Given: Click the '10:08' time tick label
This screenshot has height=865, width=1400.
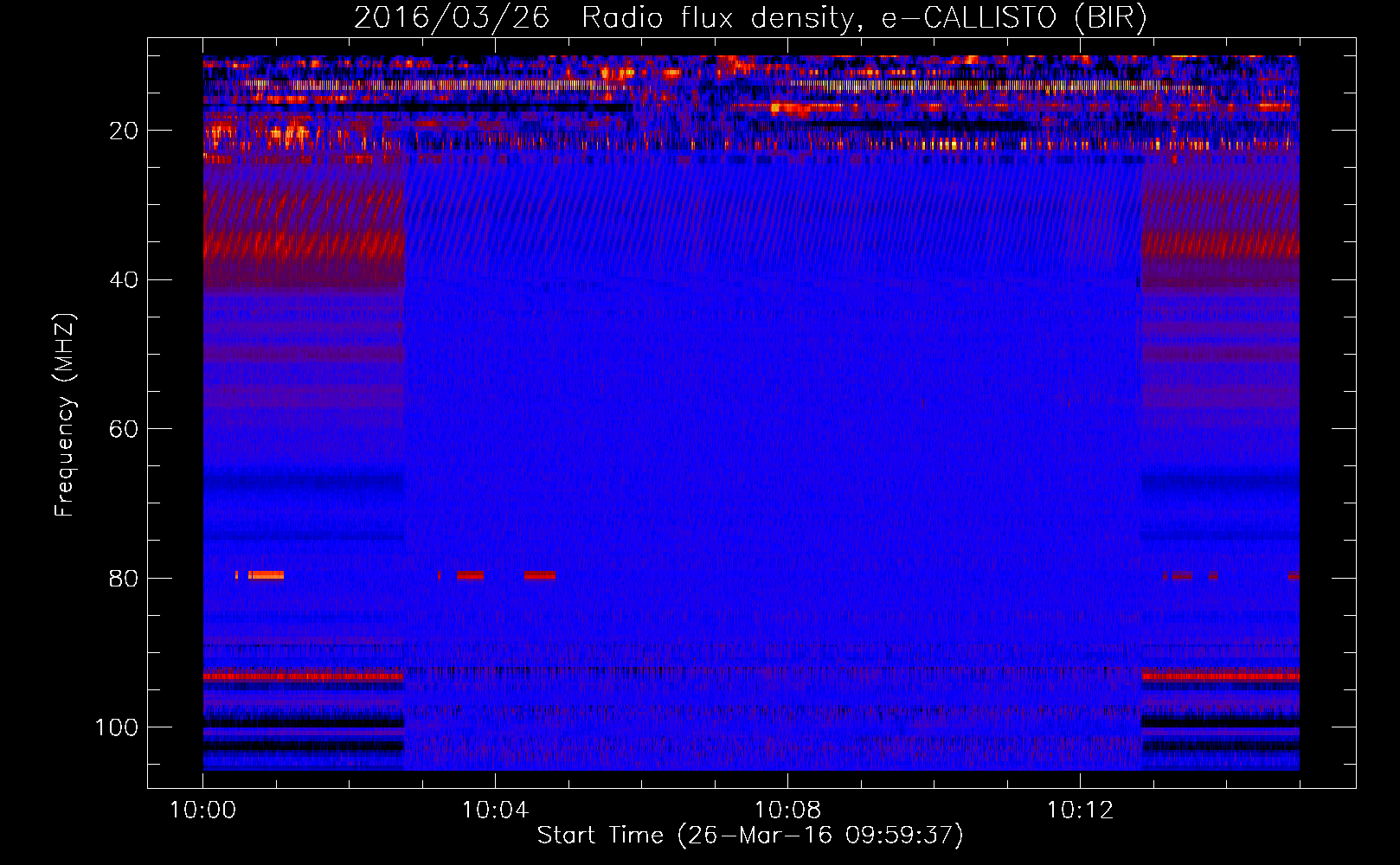Looking at the screenshot, I should [x=787, y=811].
